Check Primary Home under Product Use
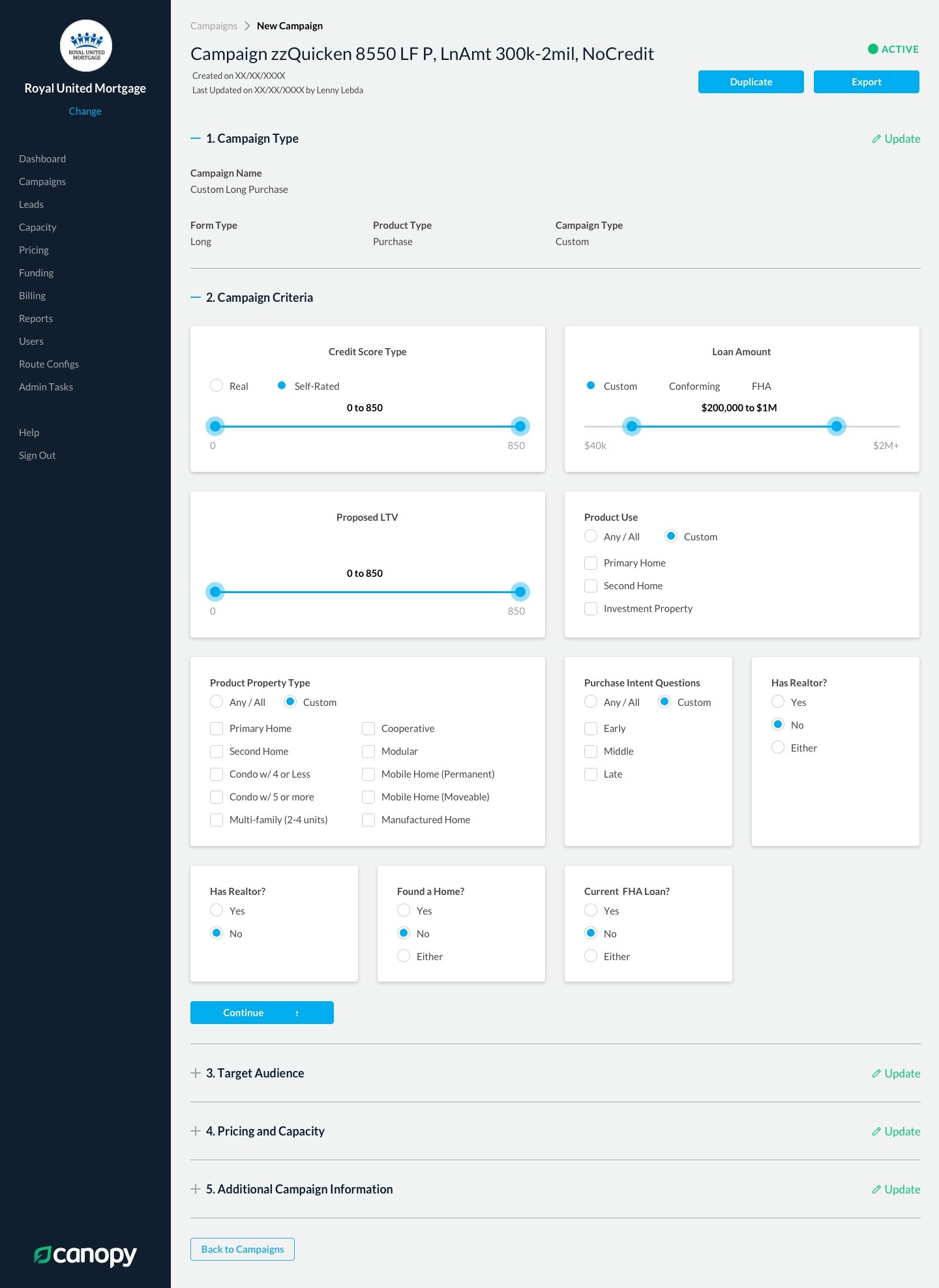The height and width of the screenshot is (1288, 939). pos(591,563)
